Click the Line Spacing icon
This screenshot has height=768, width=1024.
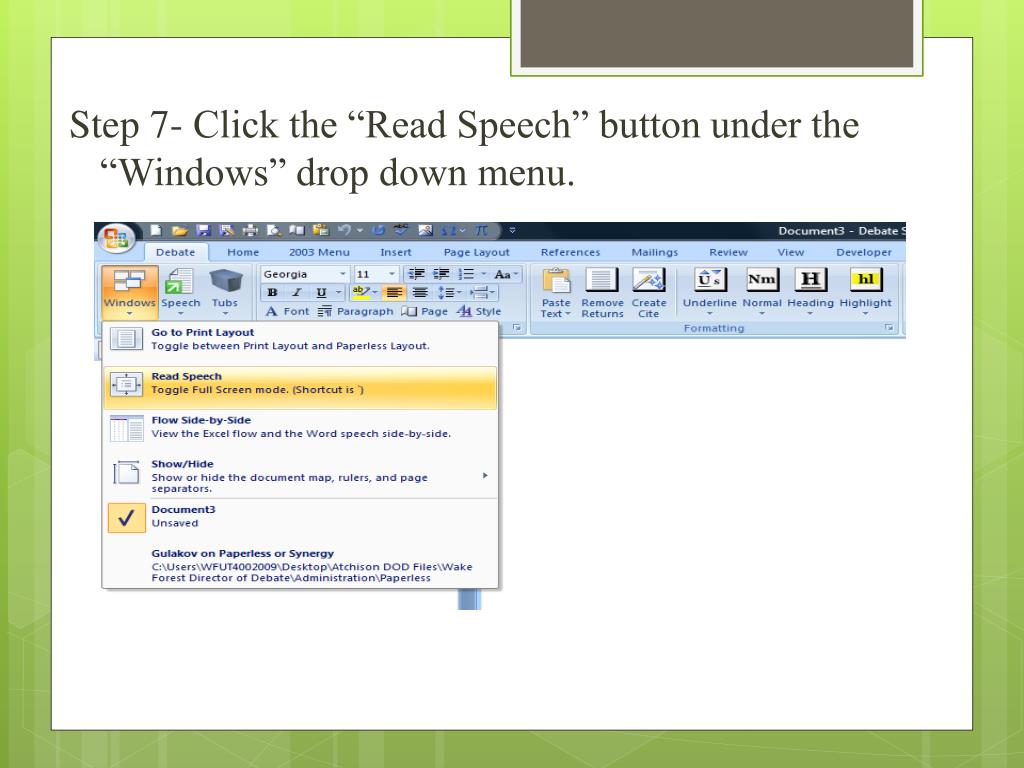[x=446, y=293]
